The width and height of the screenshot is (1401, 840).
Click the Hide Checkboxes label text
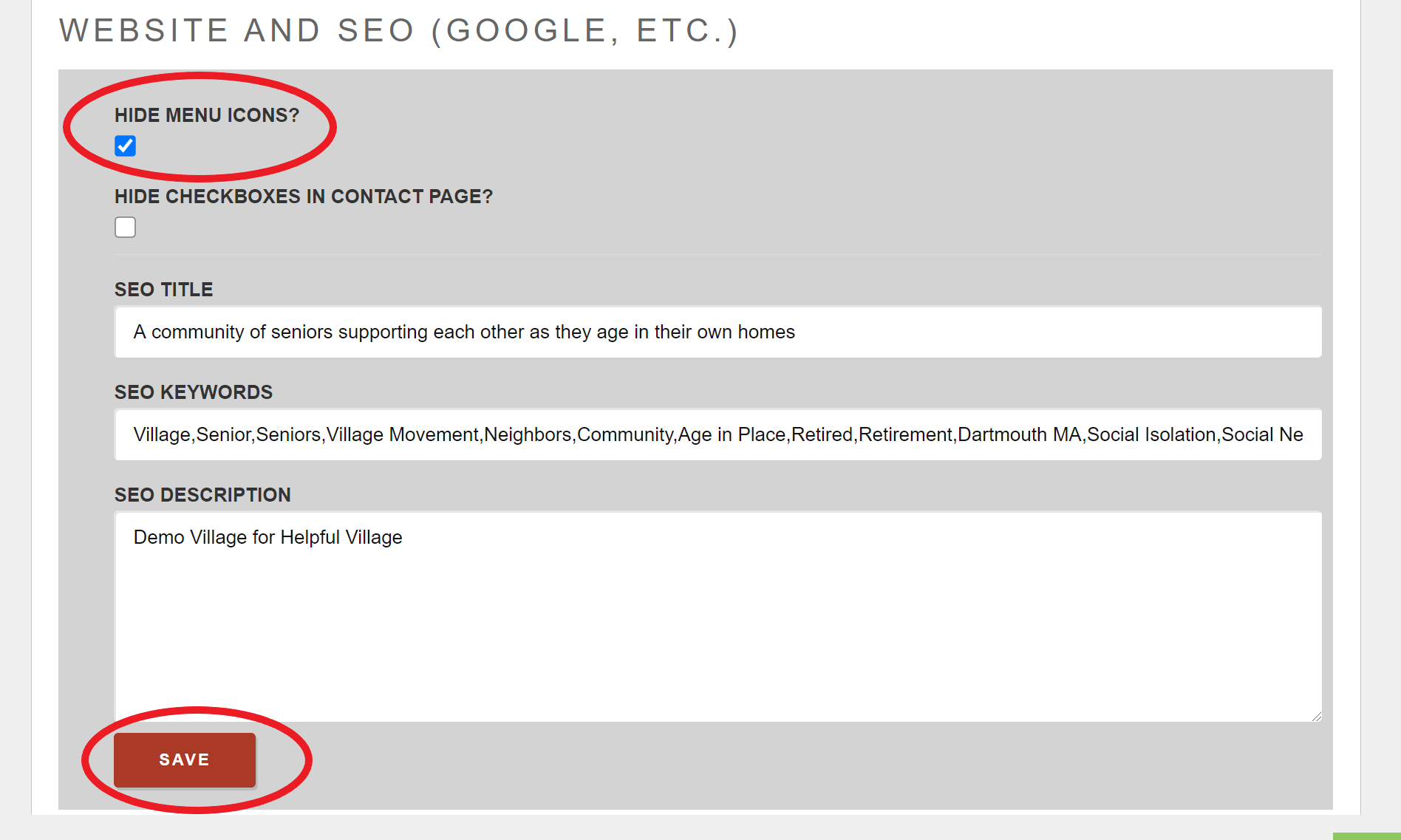coord(303,197)
